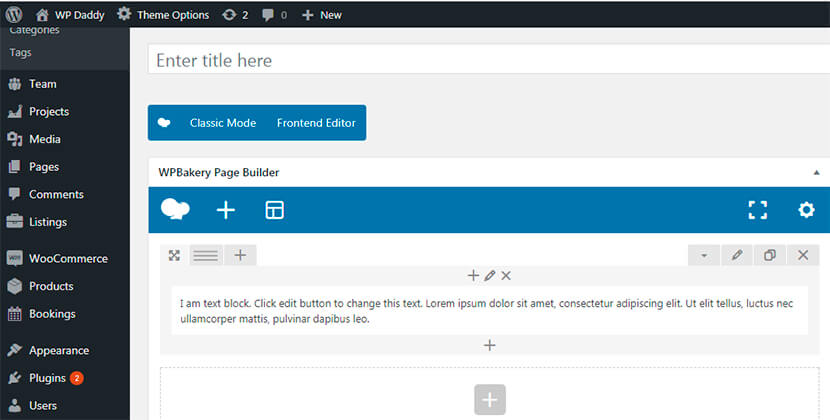Delete the row with X icon
Image resolution: width=830 pixels, height=420 pixels.
(x=803, y=255)
